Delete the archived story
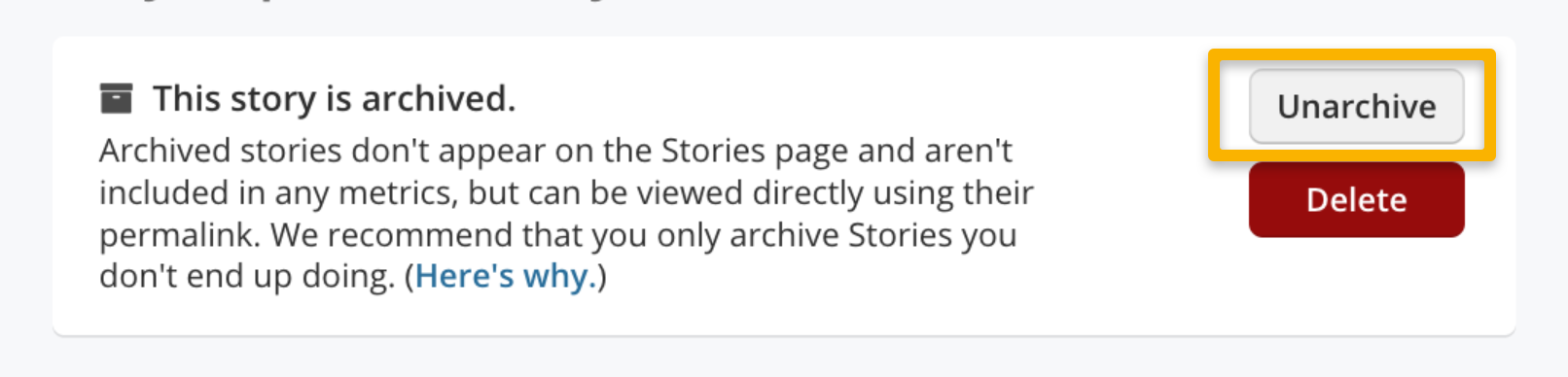The height and width of the screenshot is (377, 1568). 1356,199
